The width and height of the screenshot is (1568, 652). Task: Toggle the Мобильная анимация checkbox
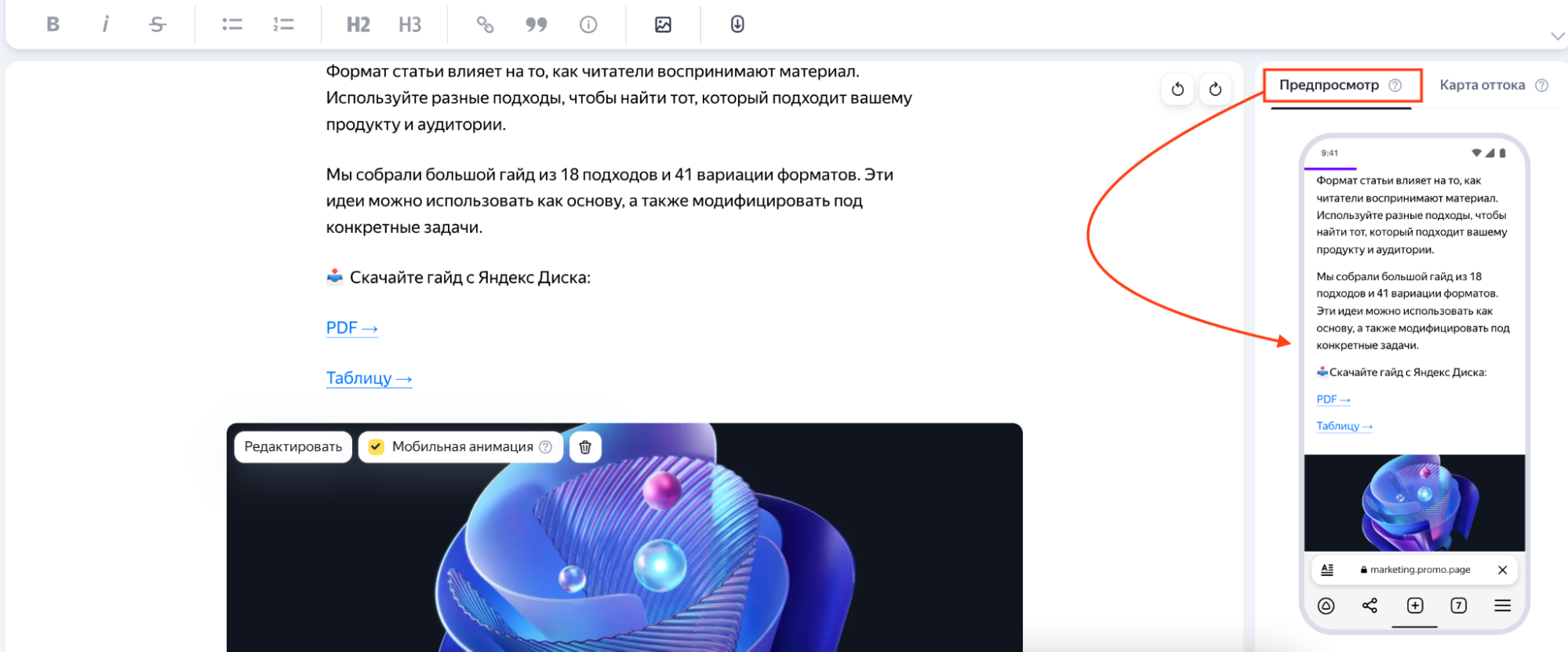point(377,447)
